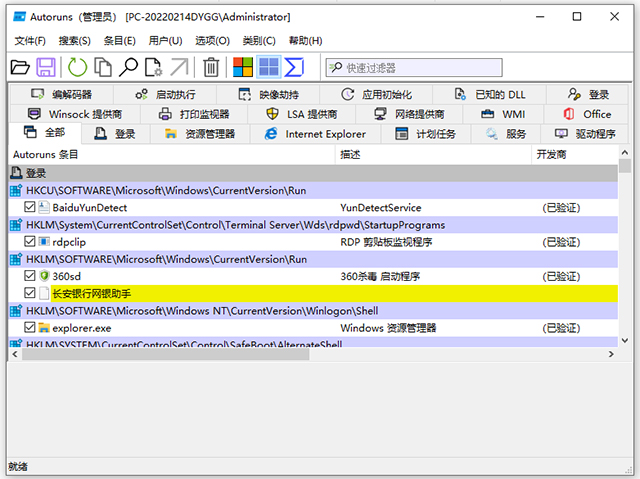This screenshot has height=479, width=640.
Task: Click the Open file toolbar icon
Action: pos(20,67)
